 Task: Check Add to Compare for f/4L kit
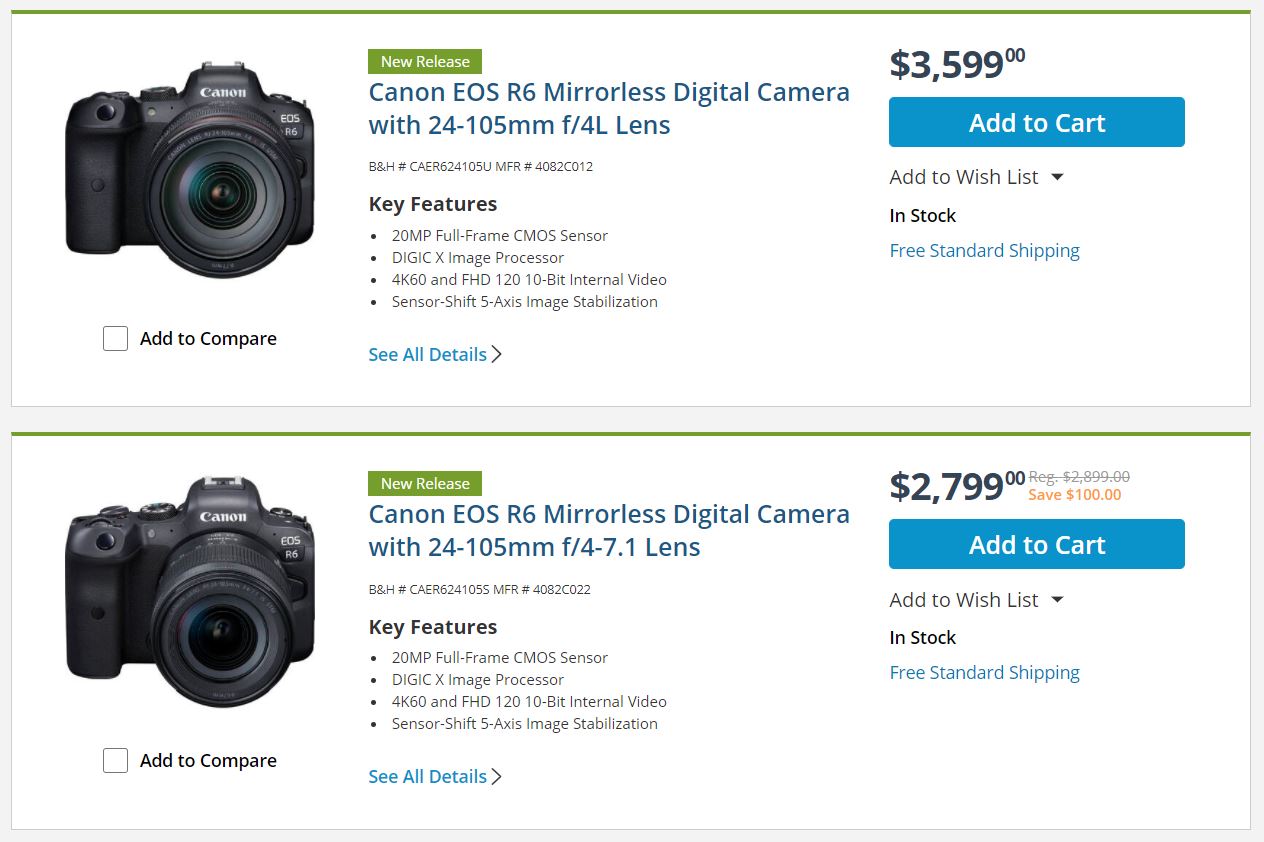point(116,339)
